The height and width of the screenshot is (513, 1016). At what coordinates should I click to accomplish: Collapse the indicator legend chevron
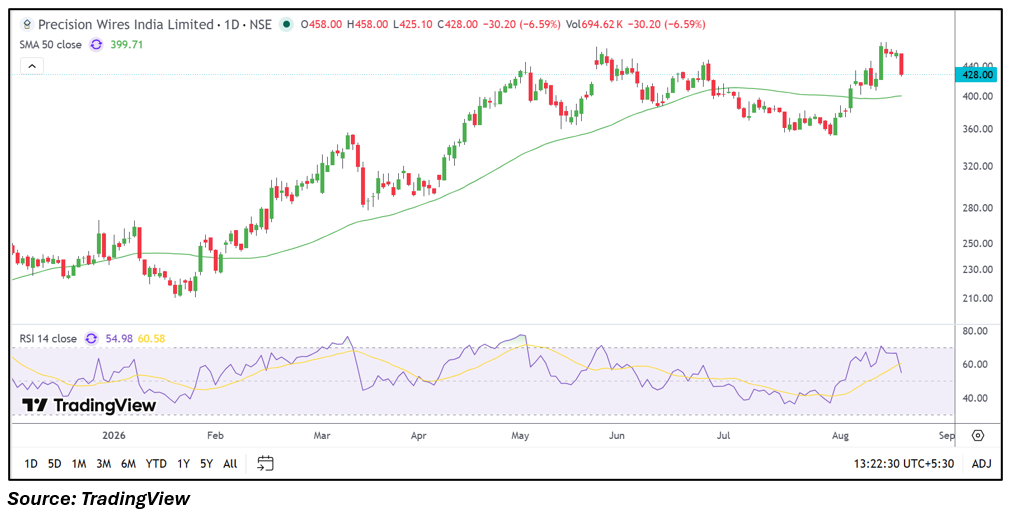pos(32,65)
